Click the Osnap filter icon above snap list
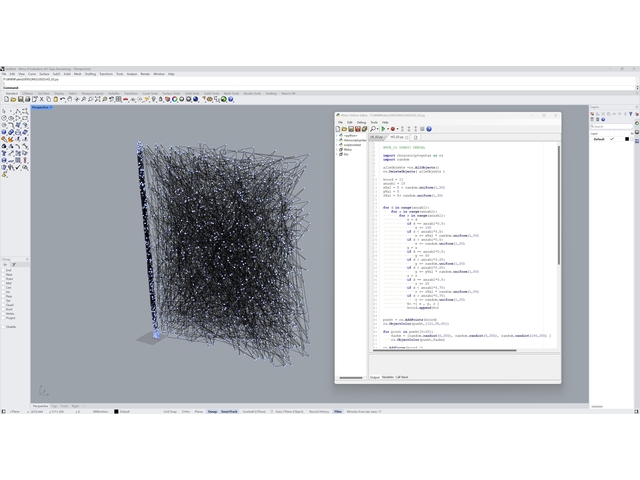Image resolution: width=640 pixels, height=480 pixels. point(13,264)
